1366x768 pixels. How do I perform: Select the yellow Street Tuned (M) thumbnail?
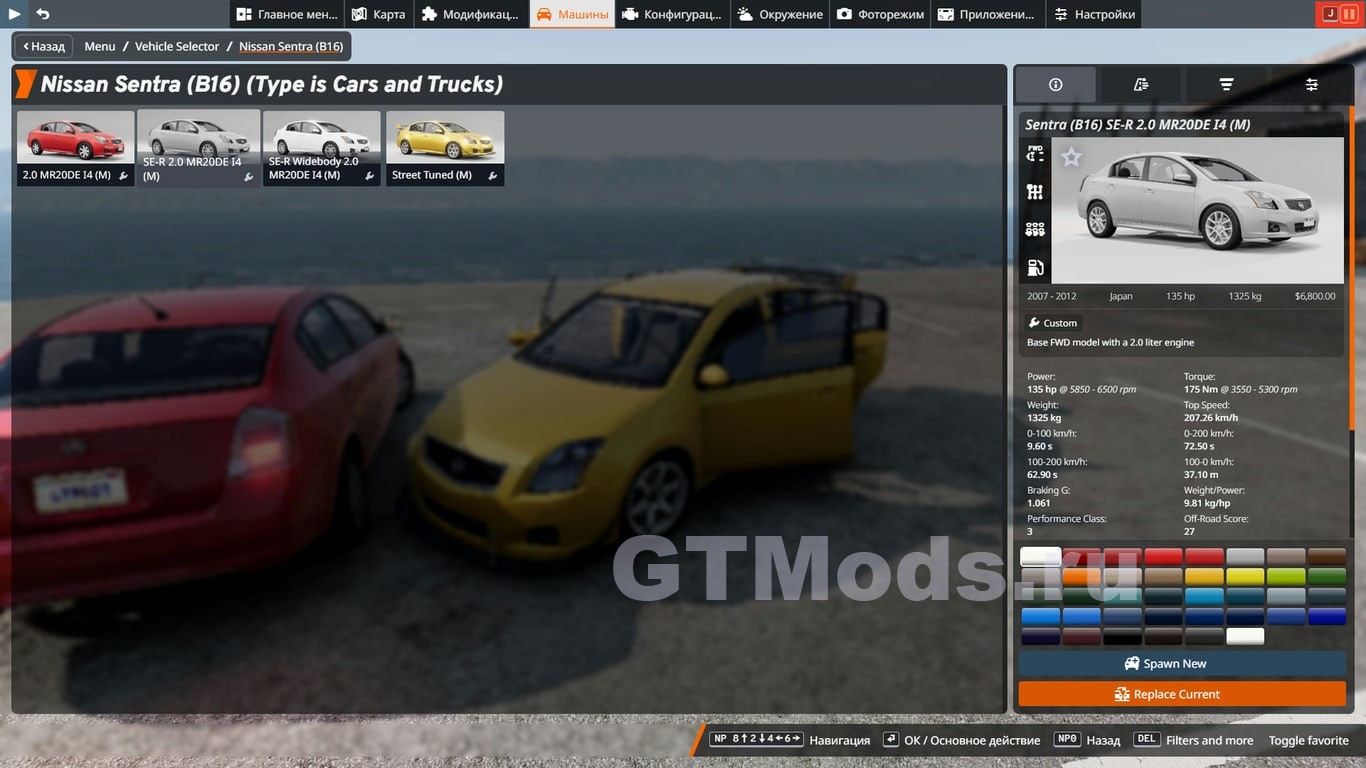(445, 148)
